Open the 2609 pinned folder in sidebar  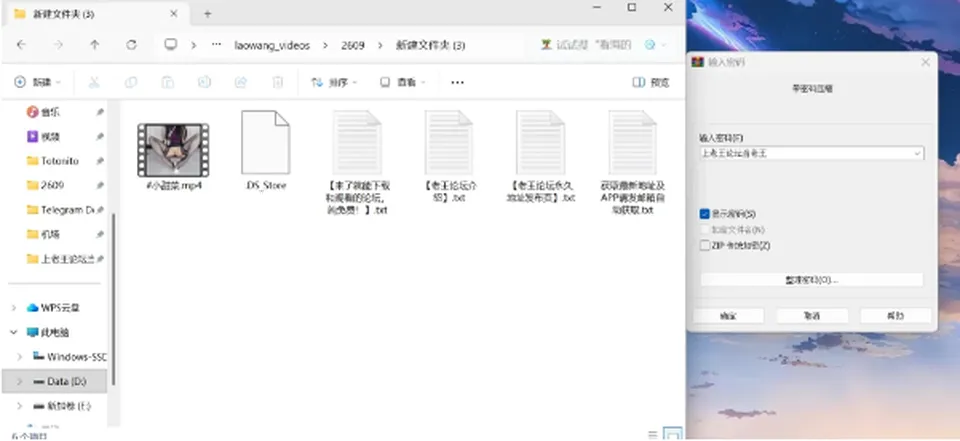click(45, 185)
